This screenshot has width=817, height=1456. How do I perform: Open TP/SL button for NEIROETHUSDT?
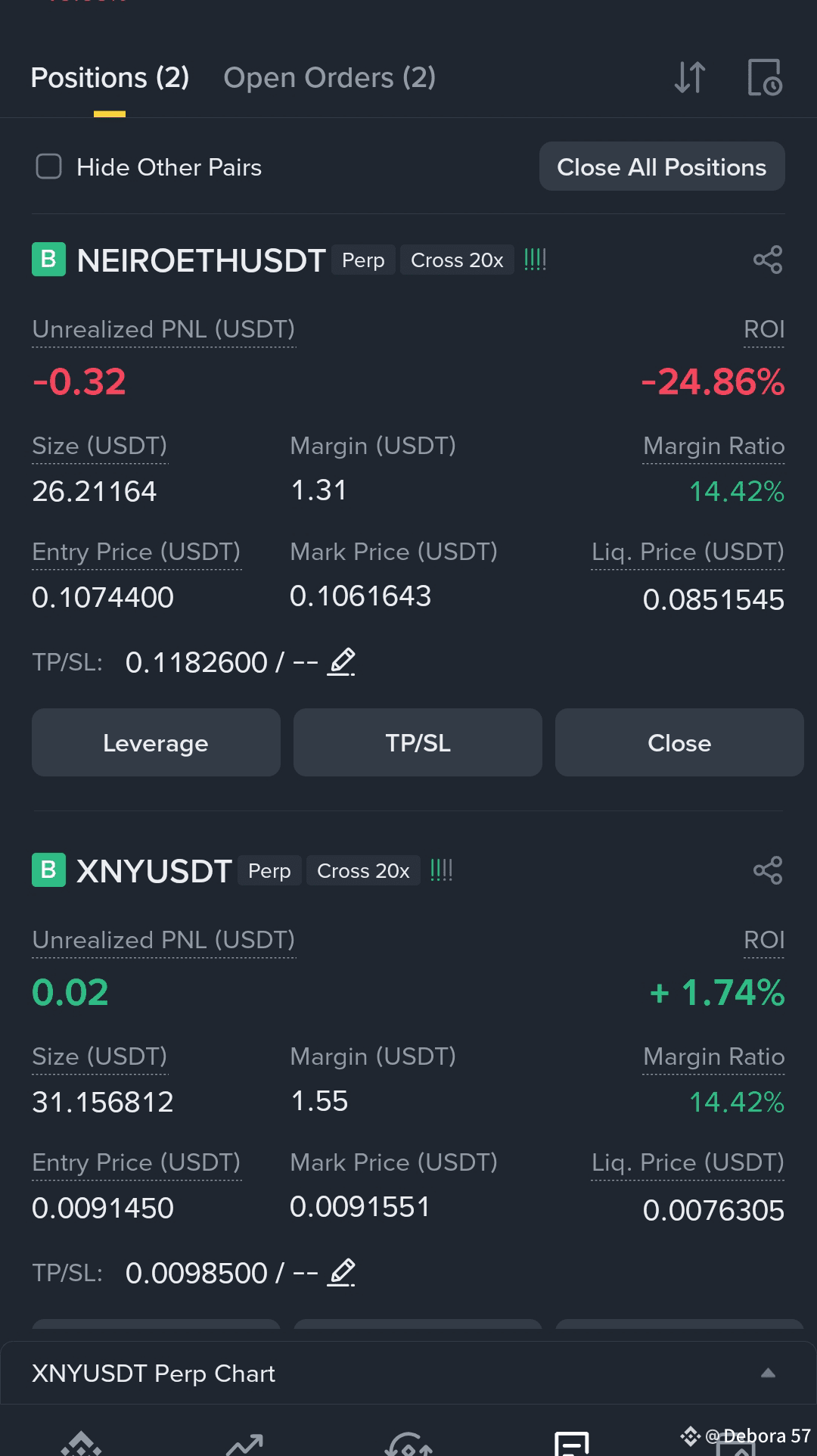[418, 742]
